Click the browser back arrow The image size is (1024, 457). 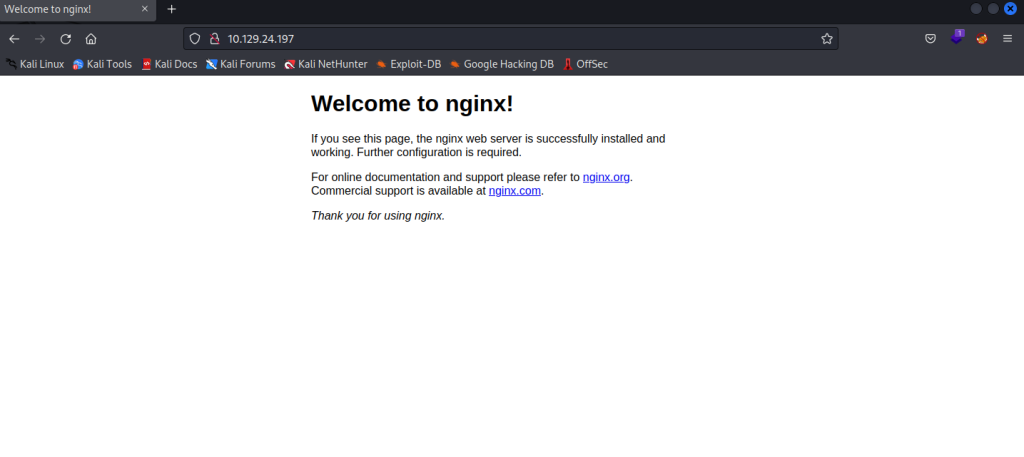(14, 39)
